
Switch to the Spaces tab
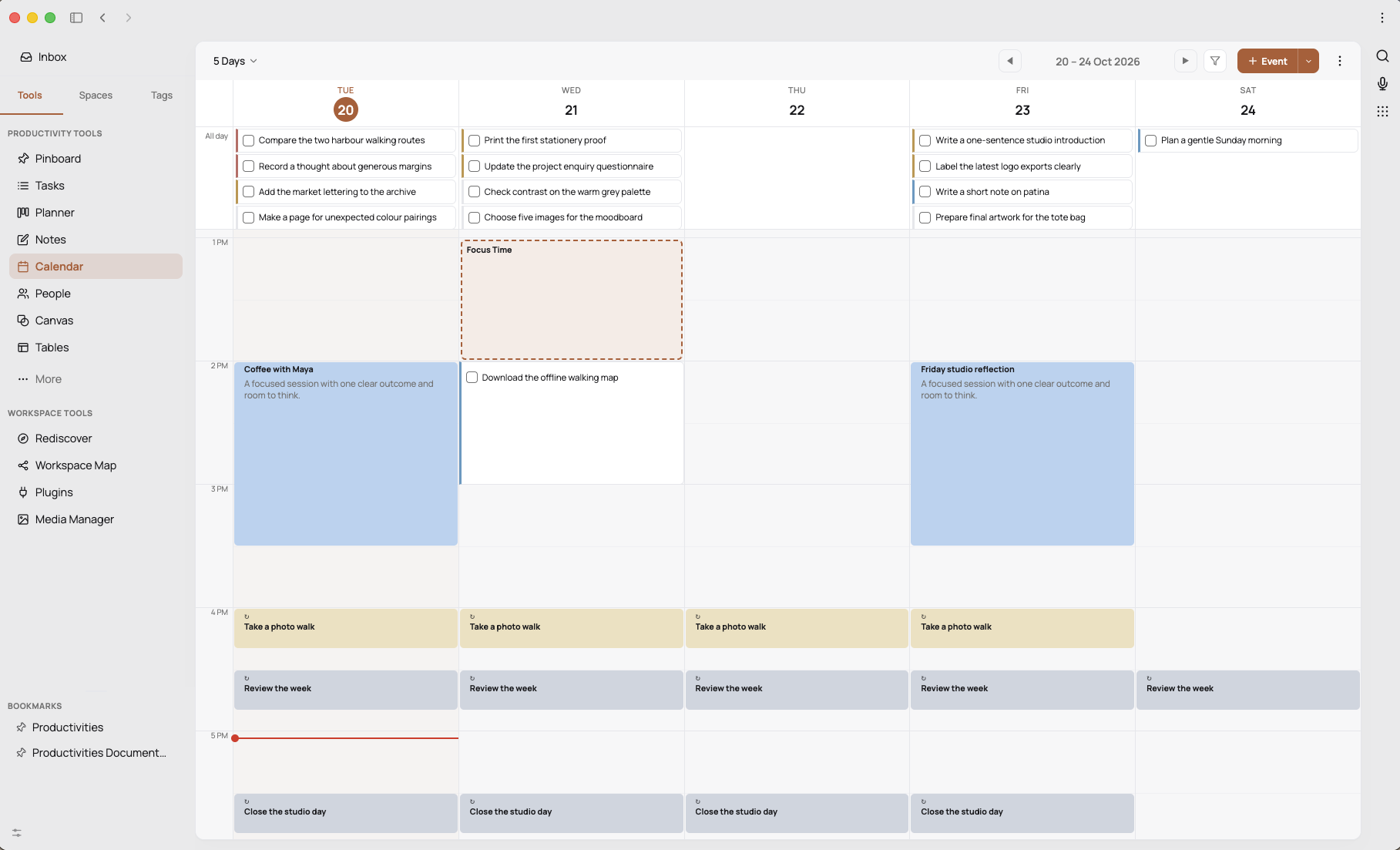96,96
